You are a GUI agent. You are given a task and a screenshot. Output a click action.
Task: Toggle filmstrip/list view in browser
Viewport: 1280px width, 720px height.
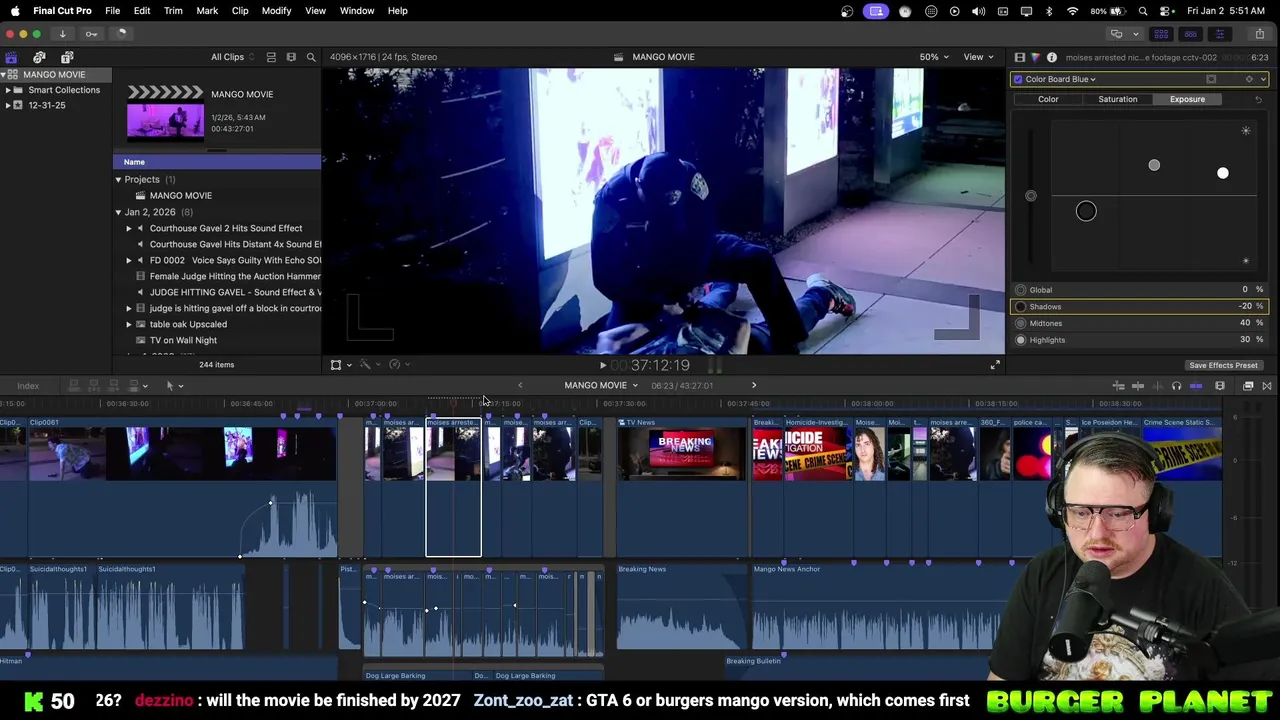pyautogui.click(x=291, y=57)
